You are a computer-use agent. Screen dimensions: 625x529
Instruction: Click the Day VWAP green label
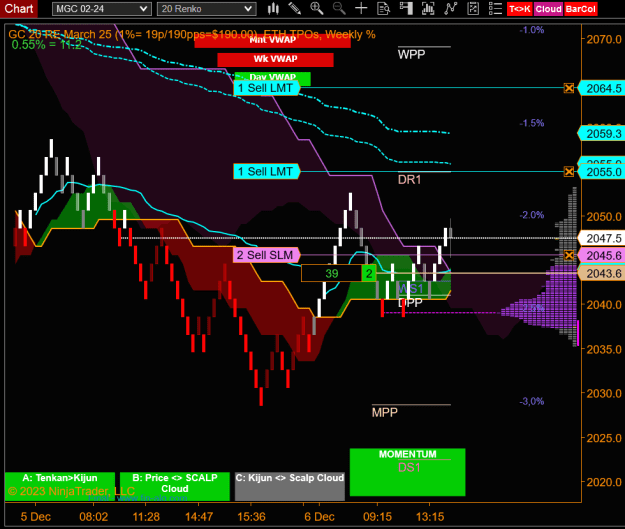tap(273, 77)
